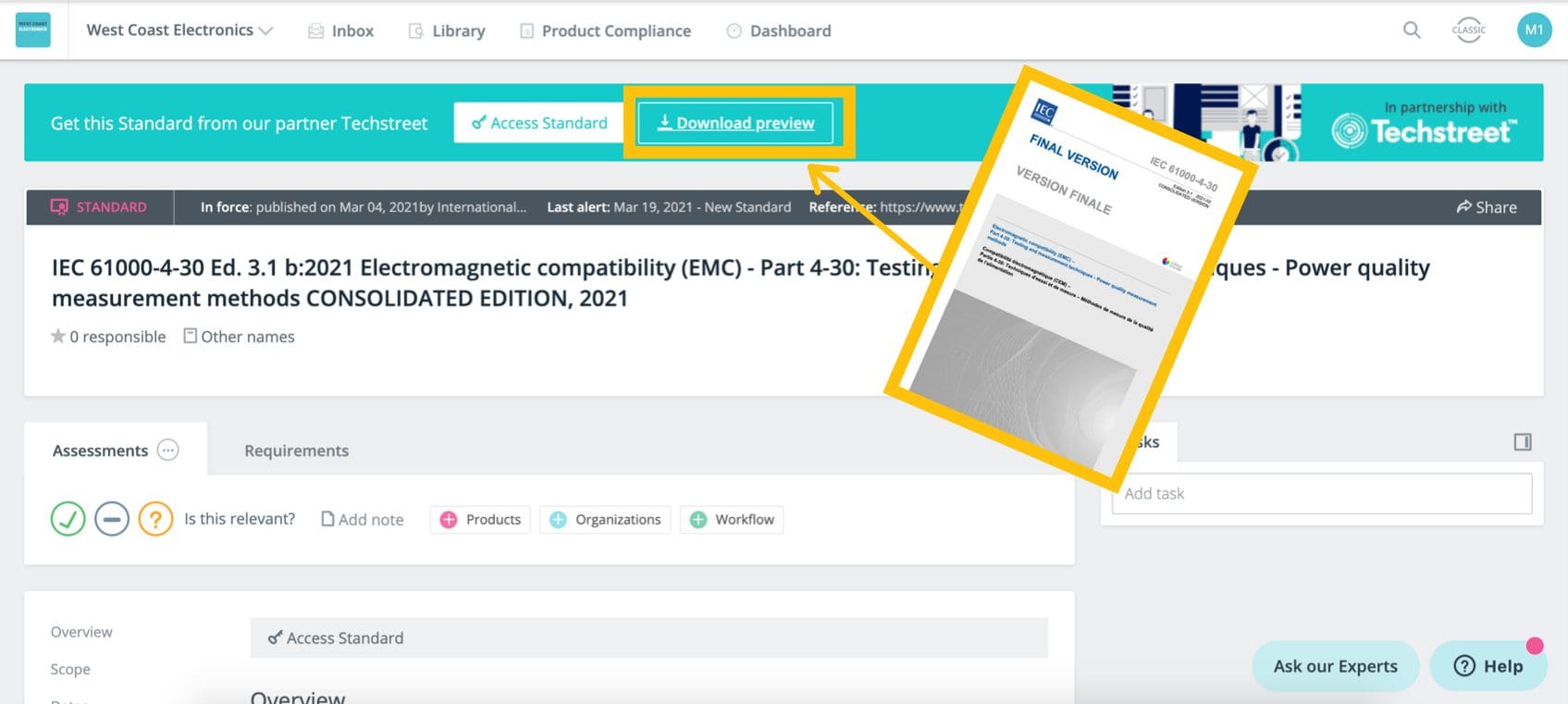Screen dimensions: 1568x704
Task: Click the Add task input field
Action: click(1321, 494)
